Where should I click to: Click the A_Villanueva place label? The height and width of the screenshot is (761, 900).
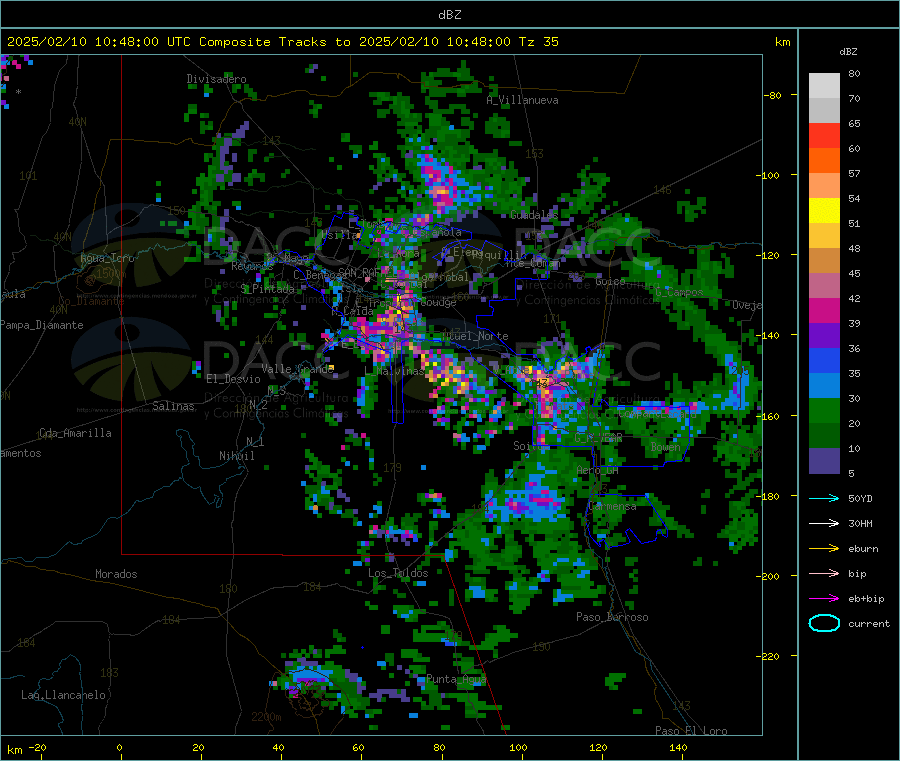click(x=522, y=100)
